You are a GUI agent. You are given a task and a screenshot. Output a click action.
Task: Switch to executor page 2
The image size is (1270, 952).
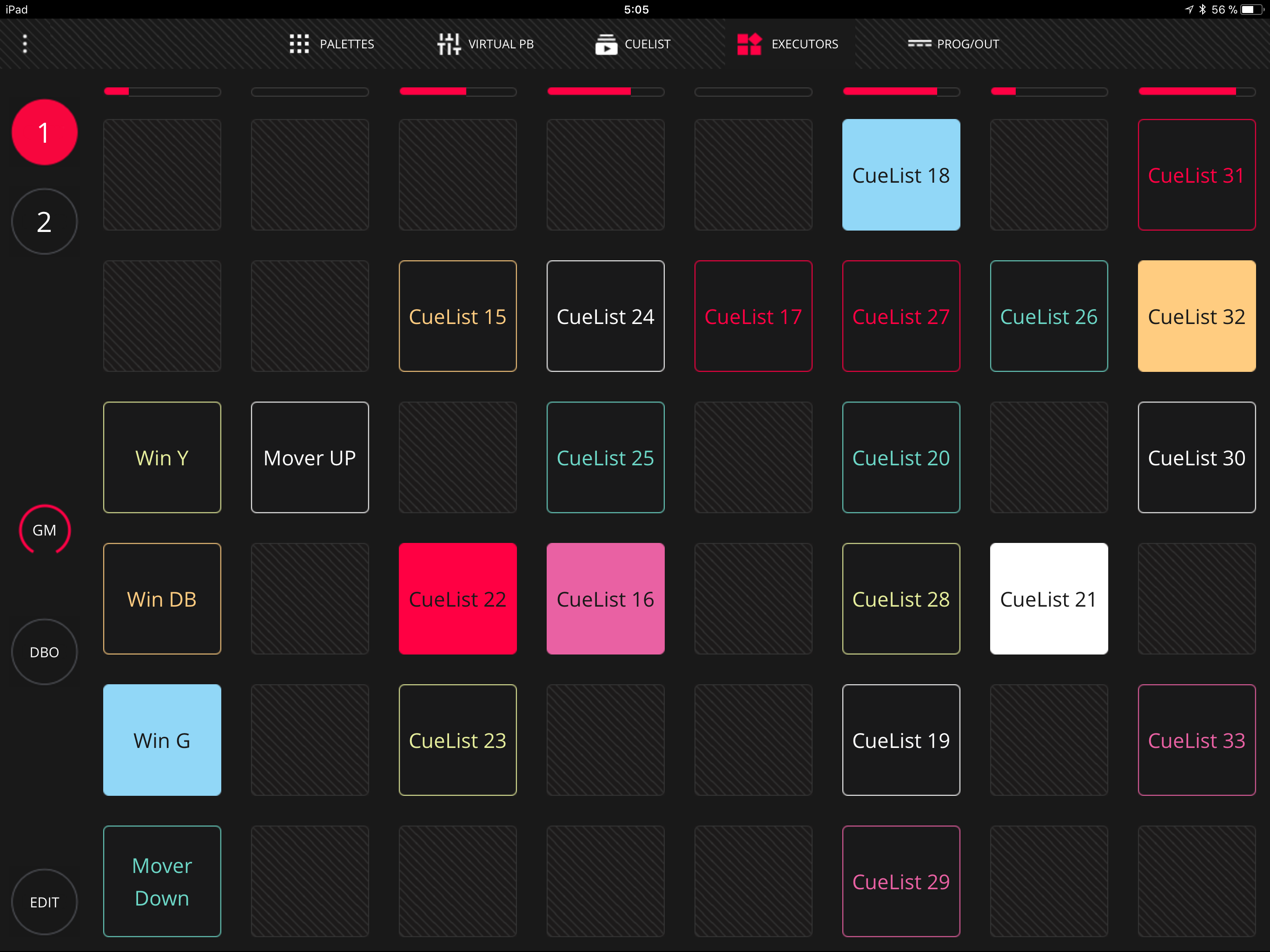point(44,222)
